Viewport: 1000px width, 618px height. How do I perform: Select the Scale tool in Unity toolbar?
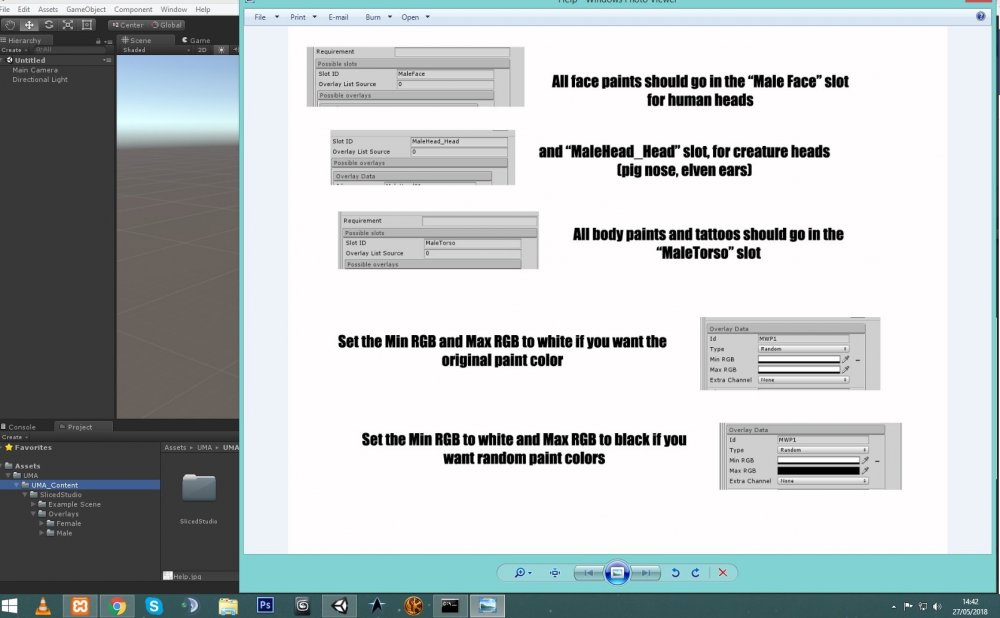[x=68, y=24]
